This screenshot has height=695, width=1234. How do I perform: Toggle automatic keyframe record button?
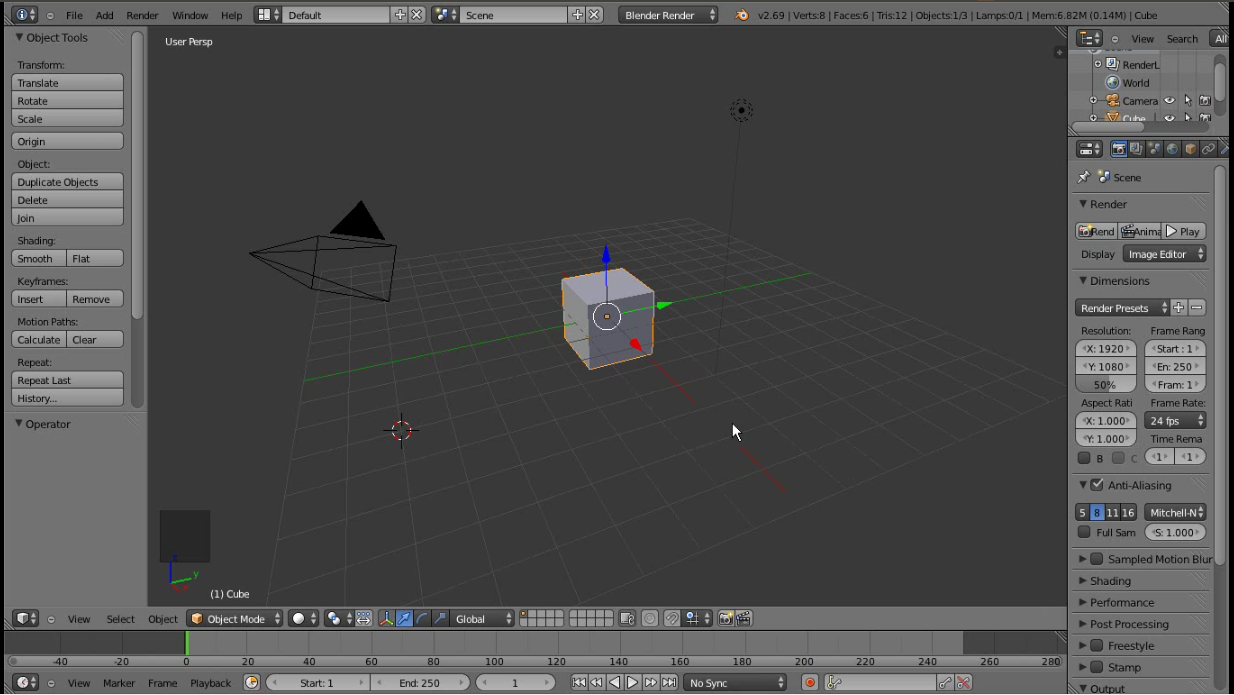(810, 683)
